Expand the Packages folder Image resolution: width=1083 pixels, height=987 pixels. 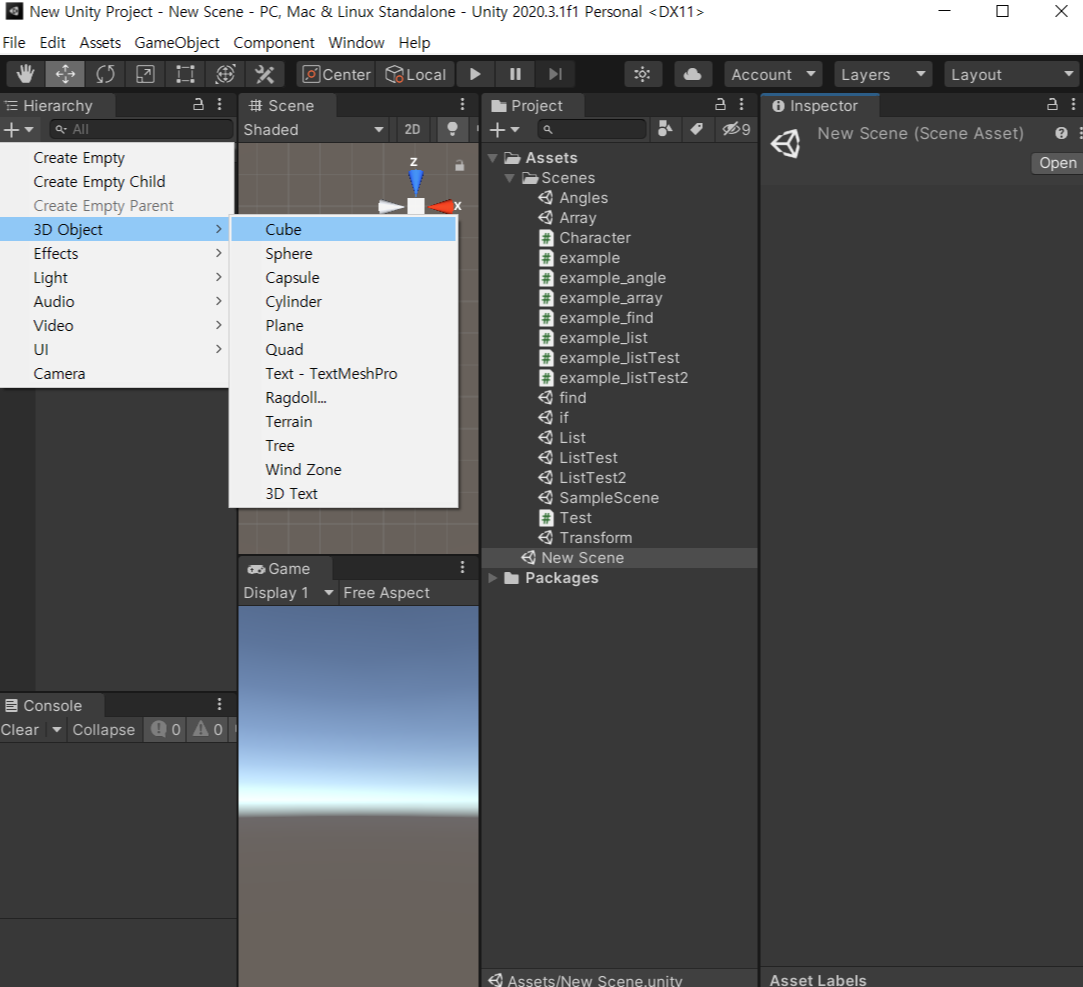tap(492, 578)
